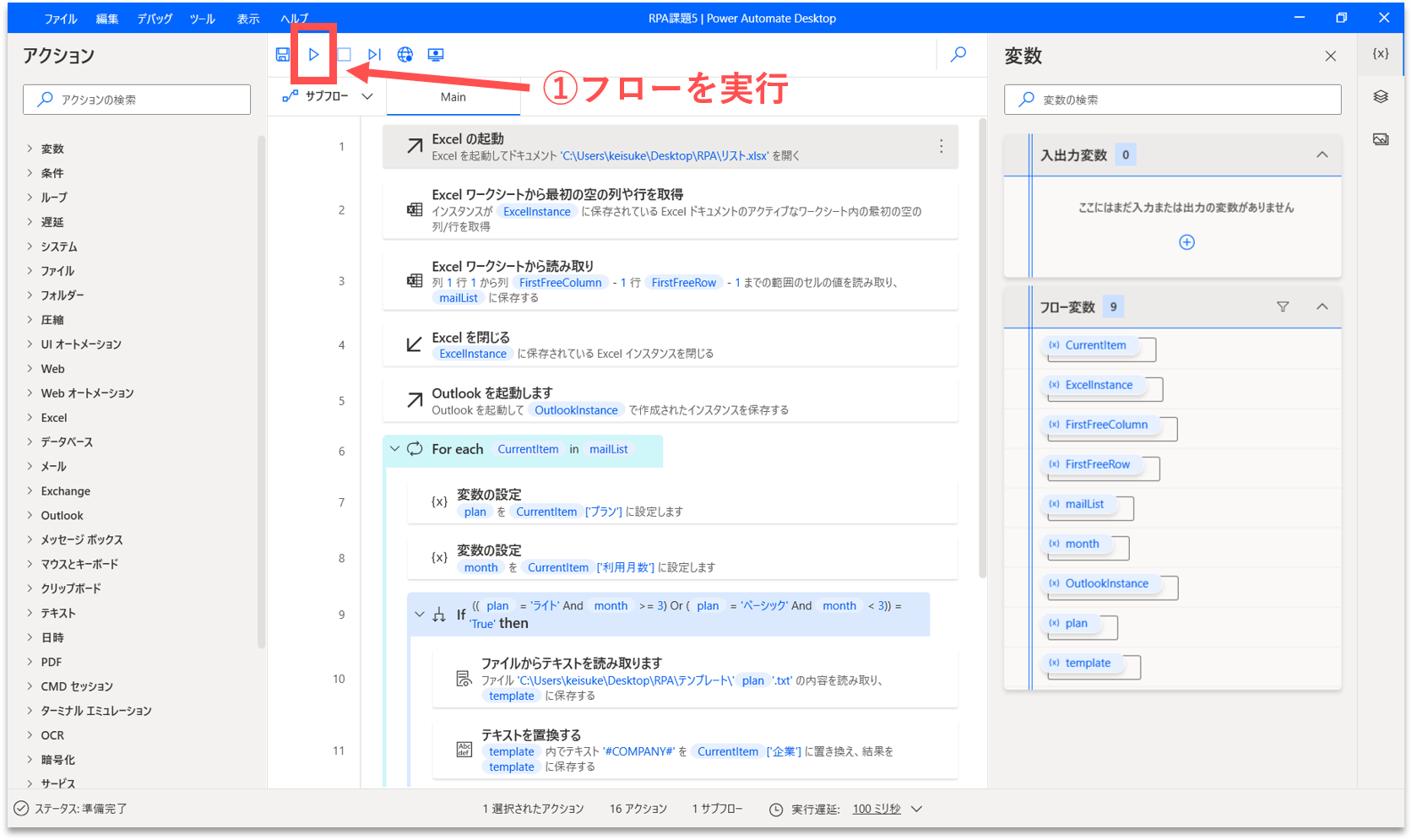Open the Web recorder globe icon
The width and height of the screenshot is (1412, 840).
coord(405,55)
